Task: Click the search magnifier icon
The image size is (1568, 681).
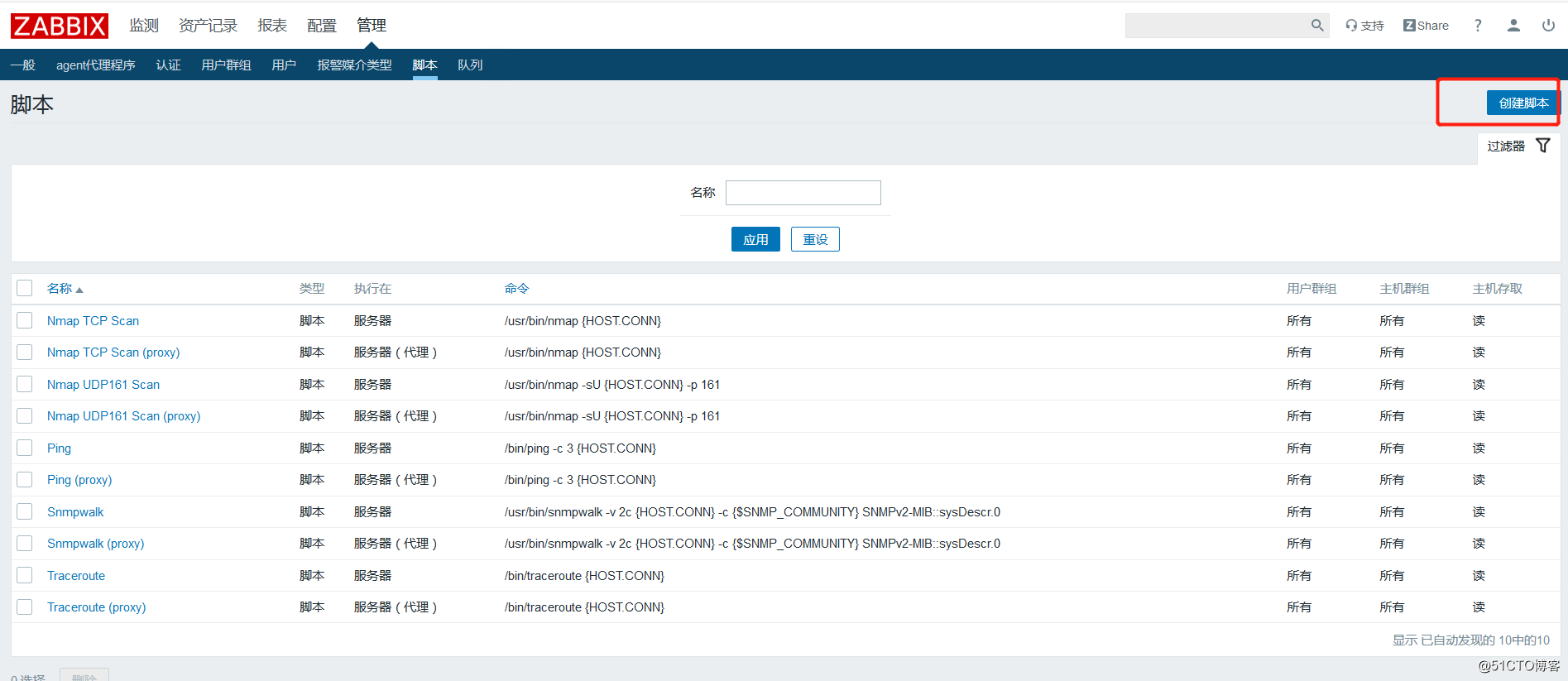Action: coord(1317,26)
